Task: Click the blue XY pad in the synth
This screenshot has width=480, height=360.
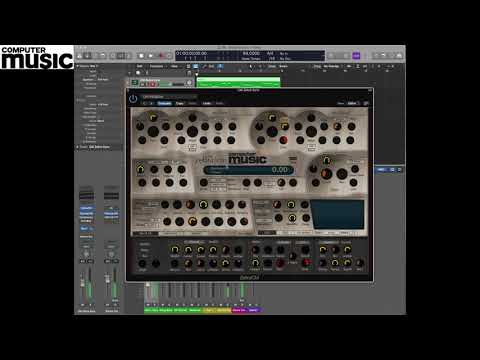Action: pyautogui.click(x=337, y=214)
